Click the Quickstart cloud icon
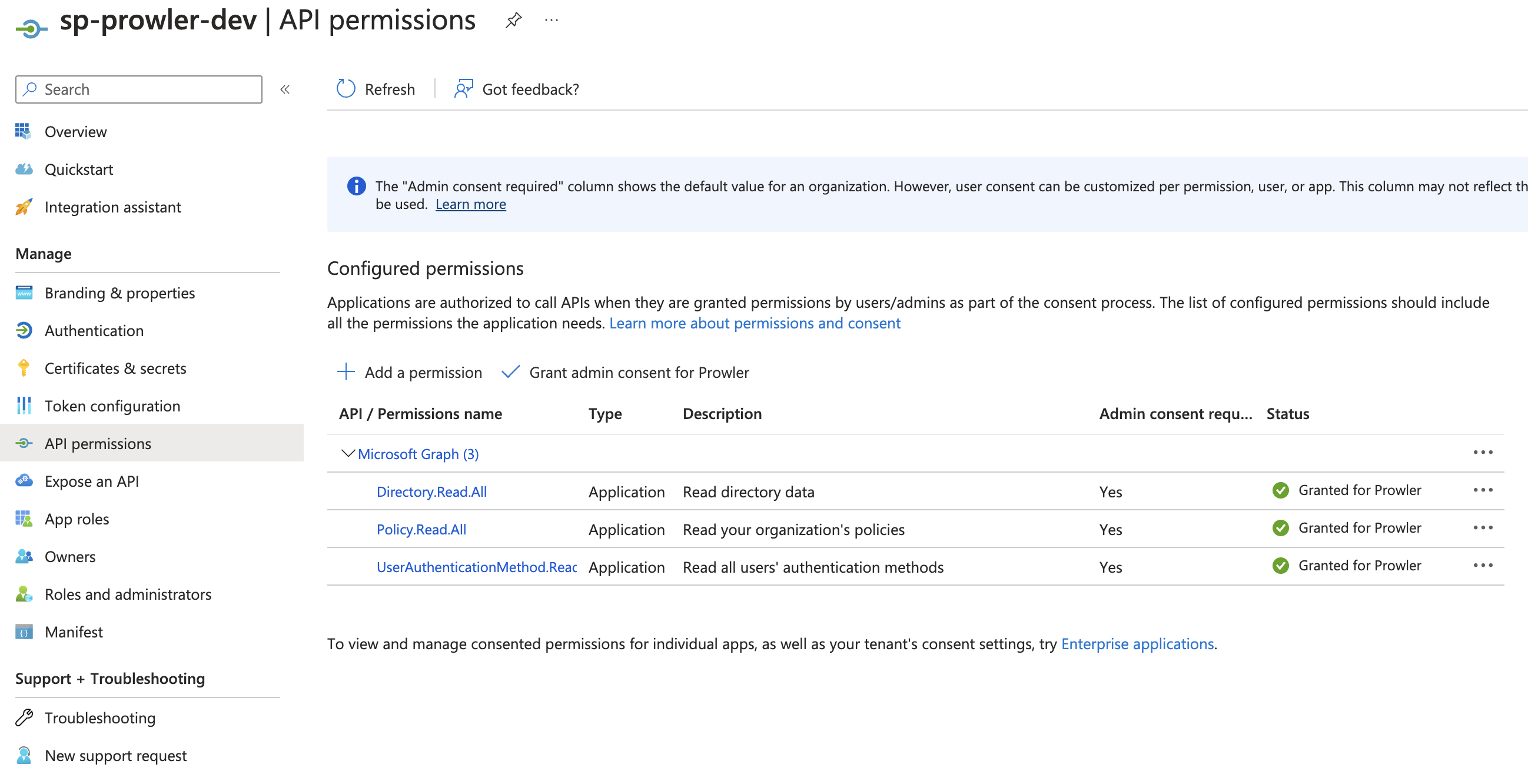1528x784 pixels. [24, 169]
